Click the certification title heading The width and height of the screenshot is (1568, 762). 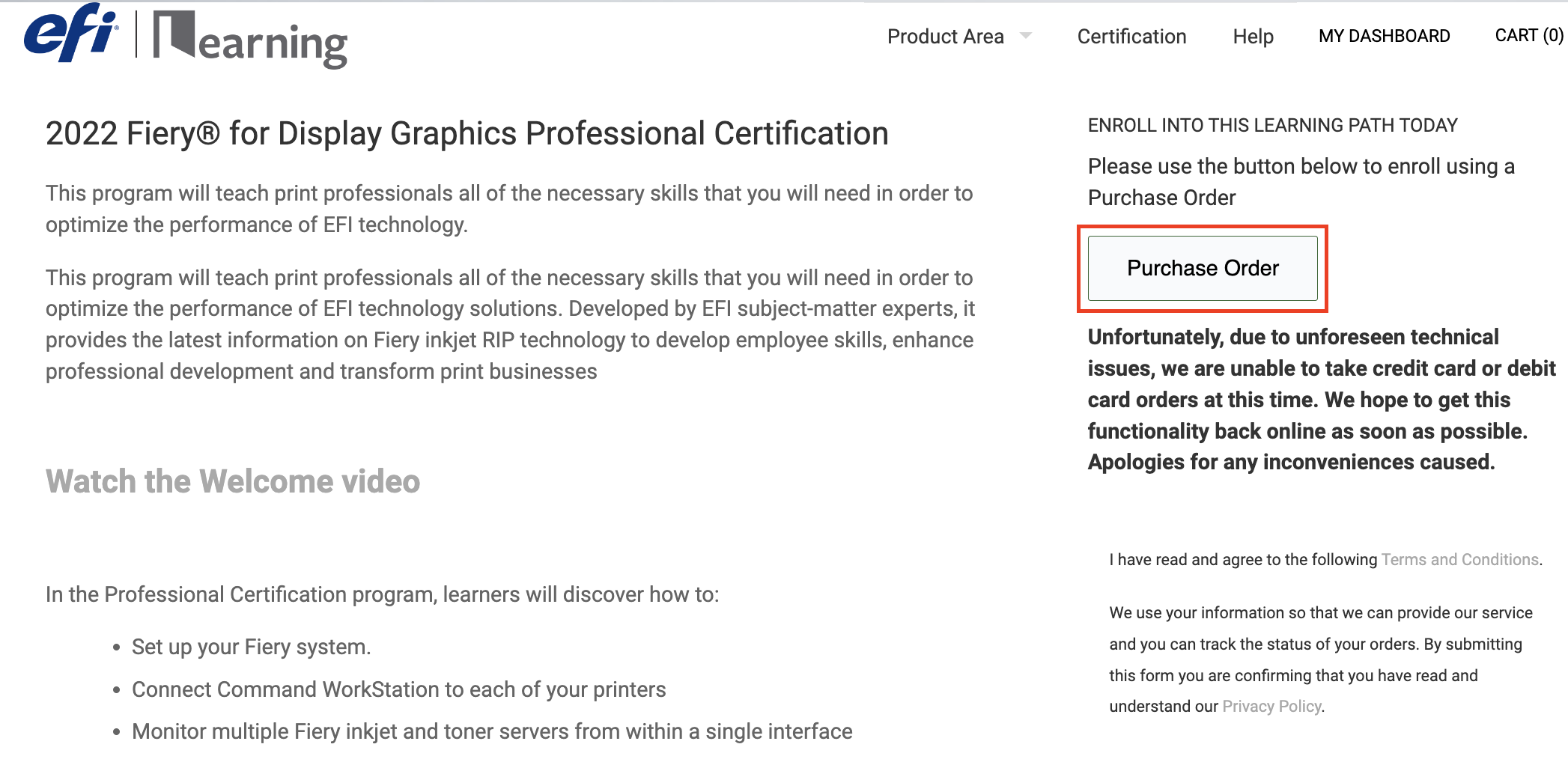[467, 133]
